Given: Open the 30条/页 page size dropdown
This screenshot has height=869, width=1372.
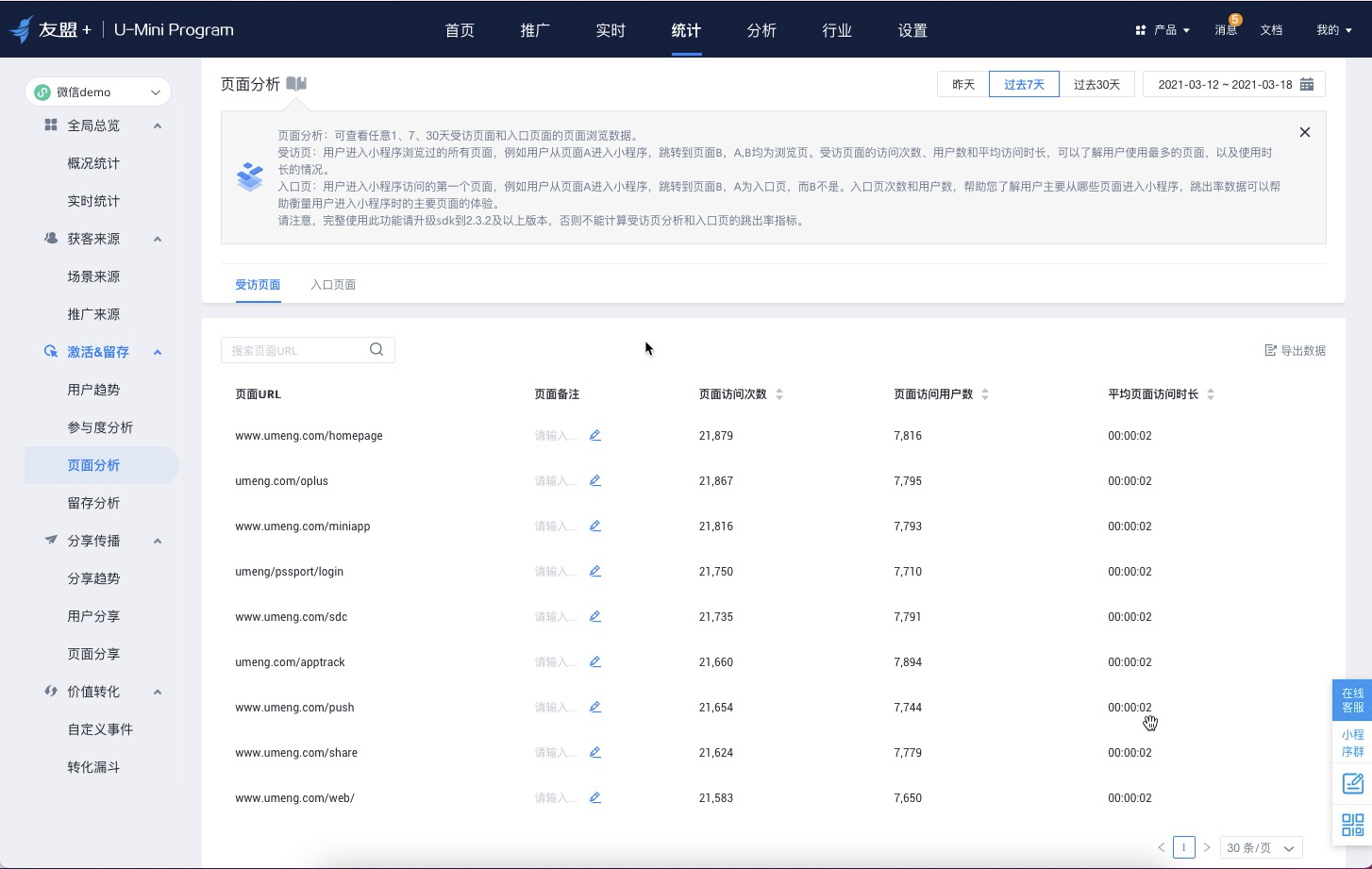Looking at the screenshot, I should 1261,847.
